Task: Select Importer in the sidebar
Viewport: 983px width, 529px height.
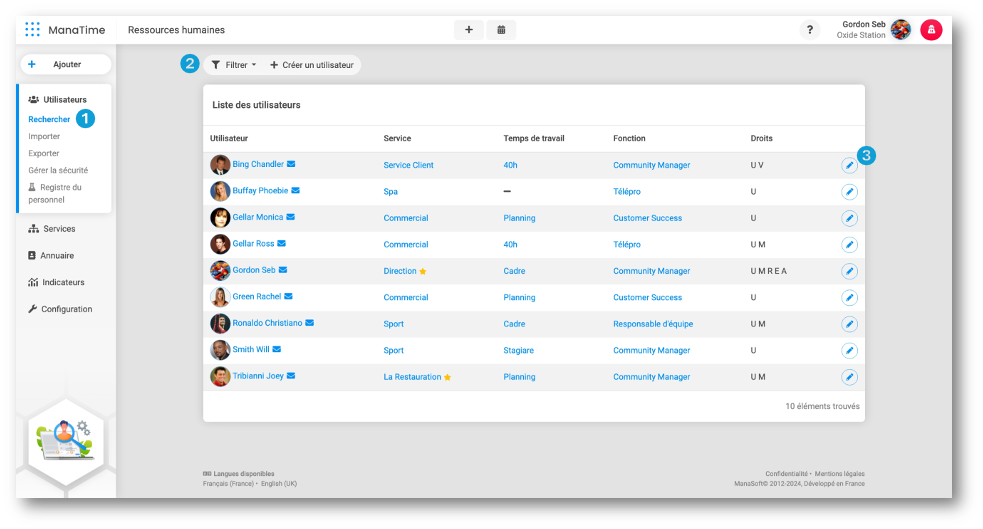Action: [44, 136]
